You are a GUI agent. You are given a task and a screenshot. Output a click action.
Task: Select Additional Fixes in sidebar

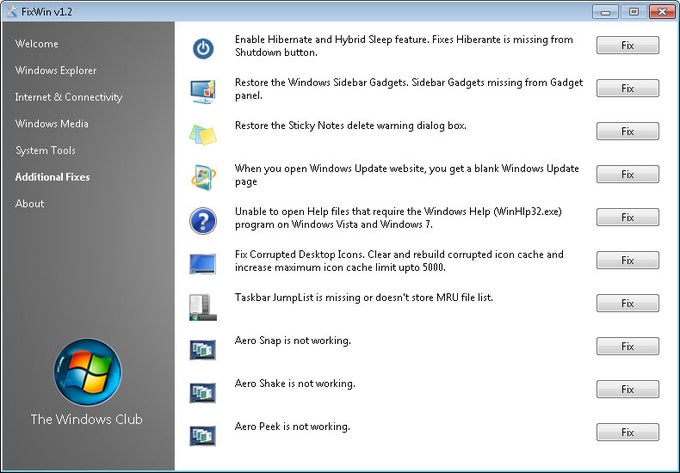pos(52,177)
